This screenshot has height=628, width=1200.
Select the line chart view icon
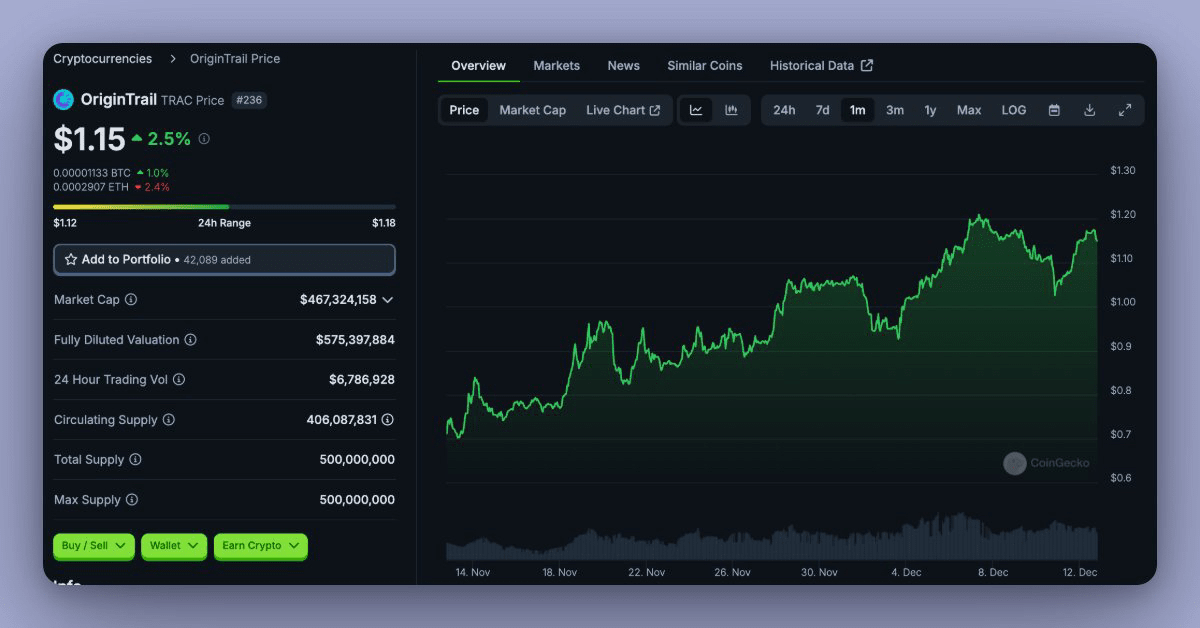696,110
